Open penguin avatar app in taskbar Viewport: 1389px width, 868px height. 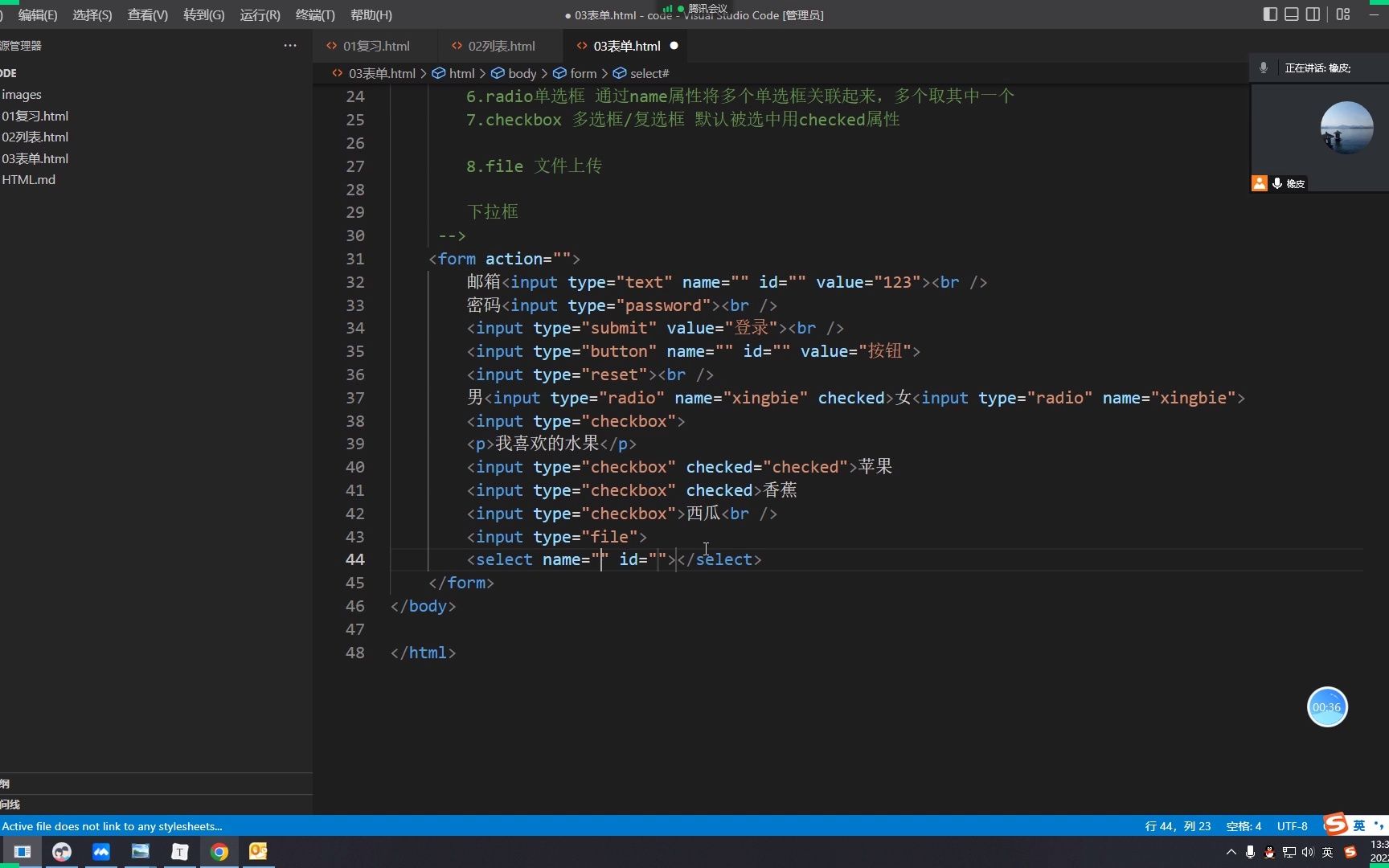click(62, 852)
